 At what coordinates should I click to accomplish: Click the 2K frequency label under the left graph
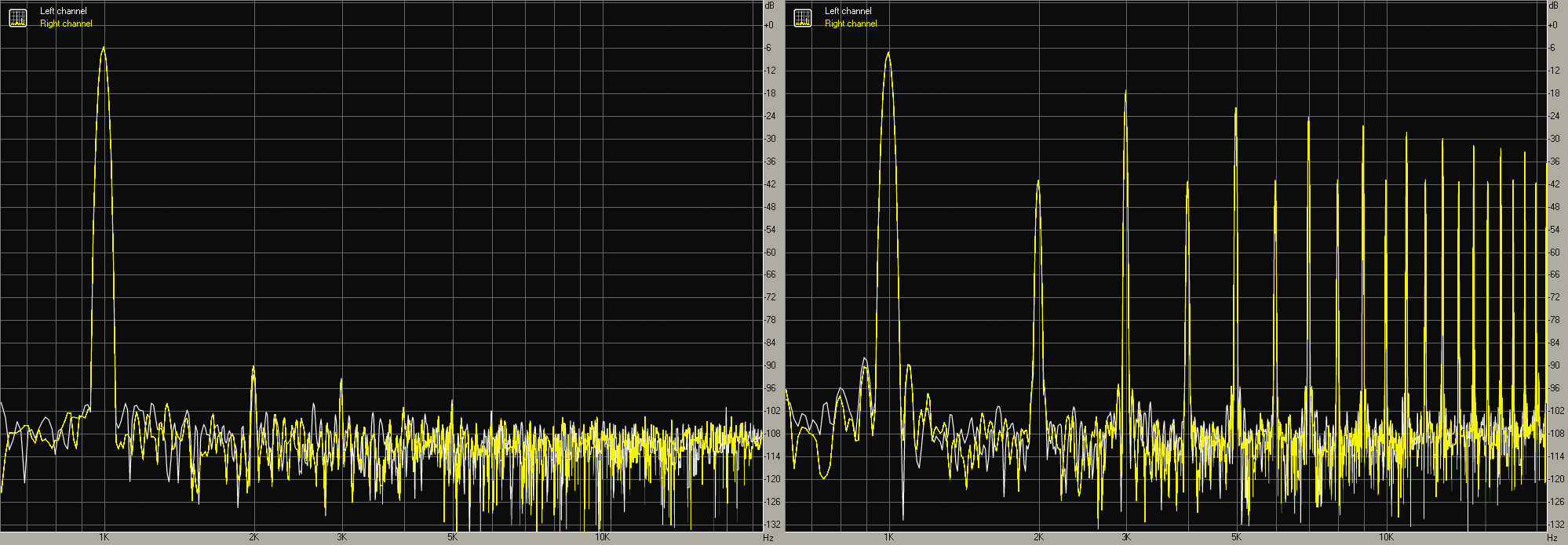pos(253,537)
